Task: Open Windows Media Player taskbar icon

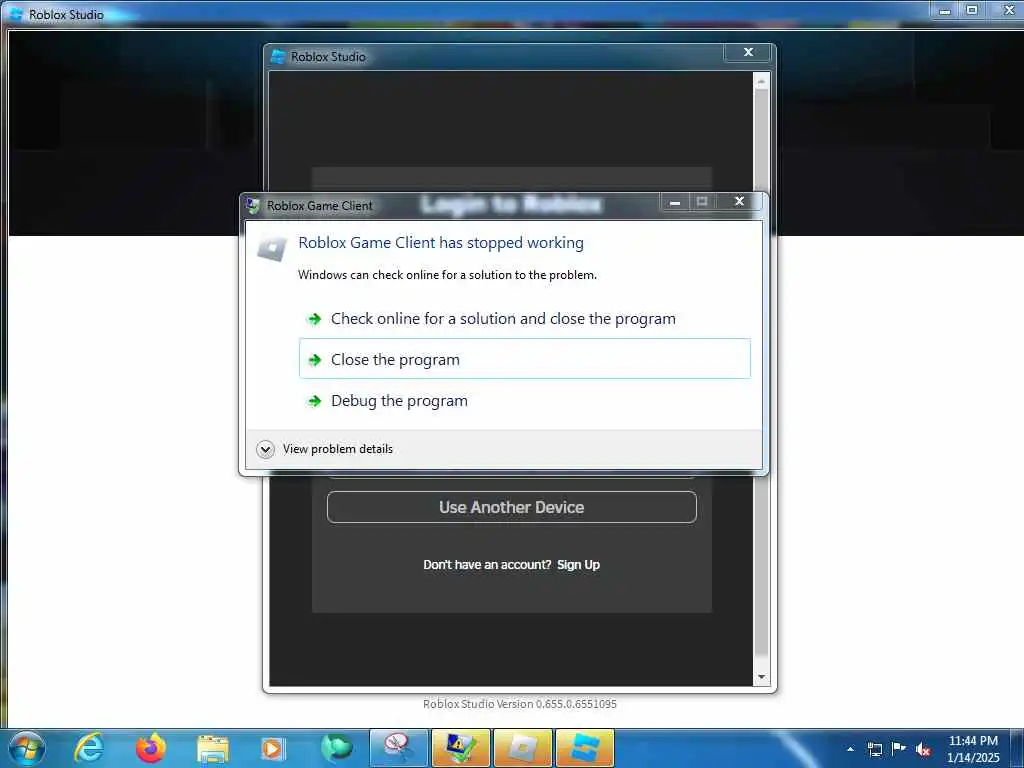Action: [x=272, y=749]
